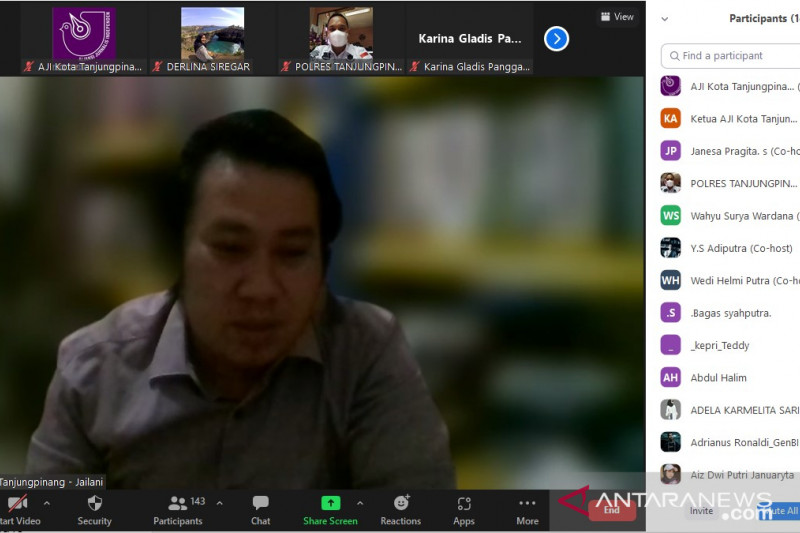800x533 pixels.
Task: Open the Security shield icon
Action: coord(95,503)
